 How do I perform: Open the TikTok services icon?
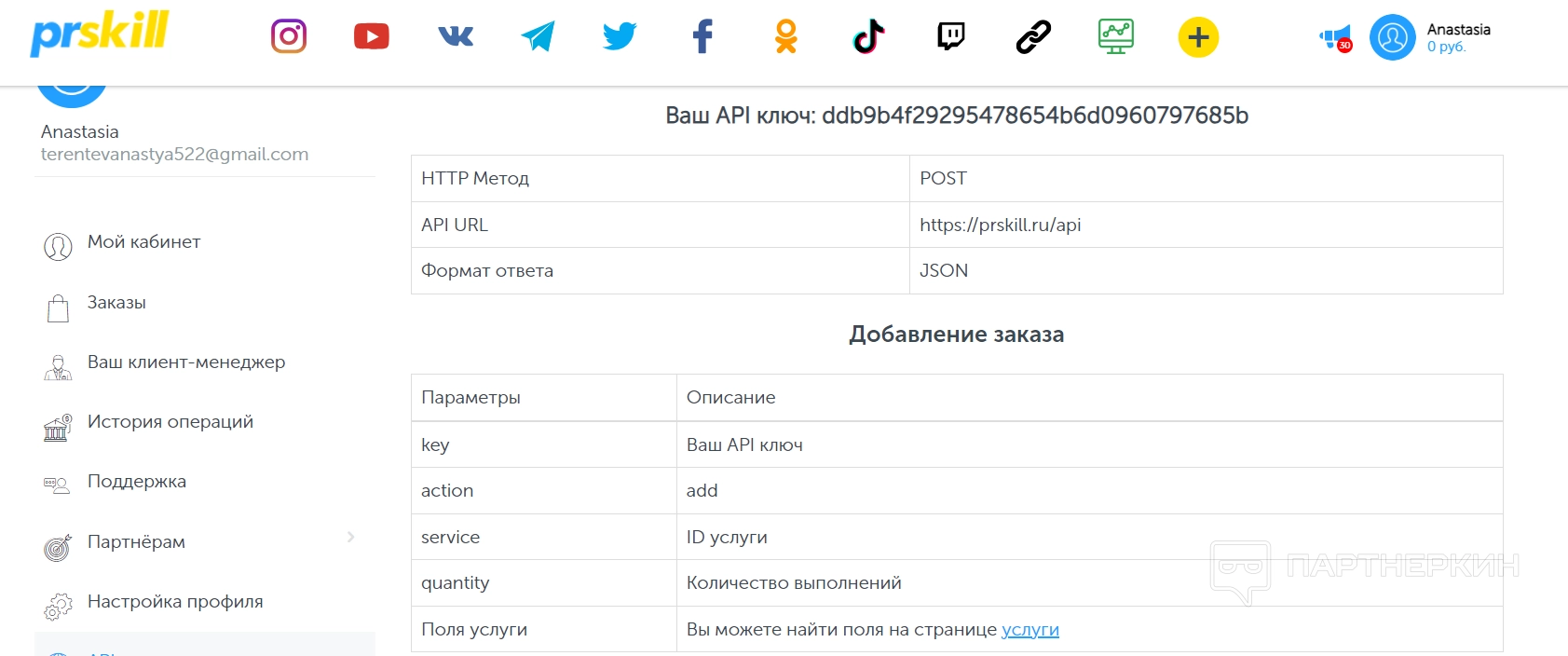click(x=868, y=36)
